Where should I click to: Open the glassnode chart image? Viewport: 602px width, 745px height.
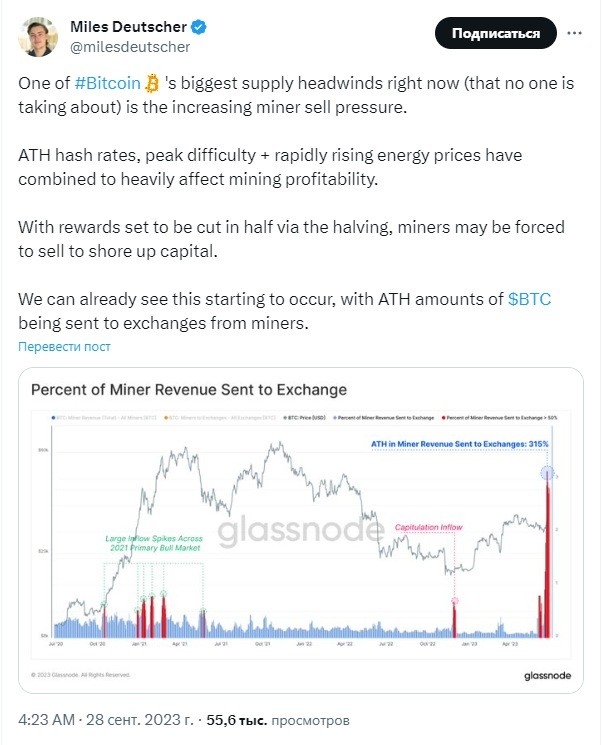(301, 530)
